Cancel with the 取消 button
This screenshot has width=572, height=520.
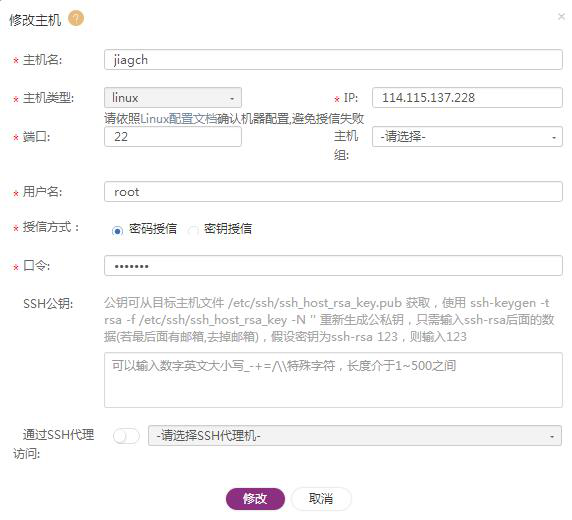click(321, 498)
